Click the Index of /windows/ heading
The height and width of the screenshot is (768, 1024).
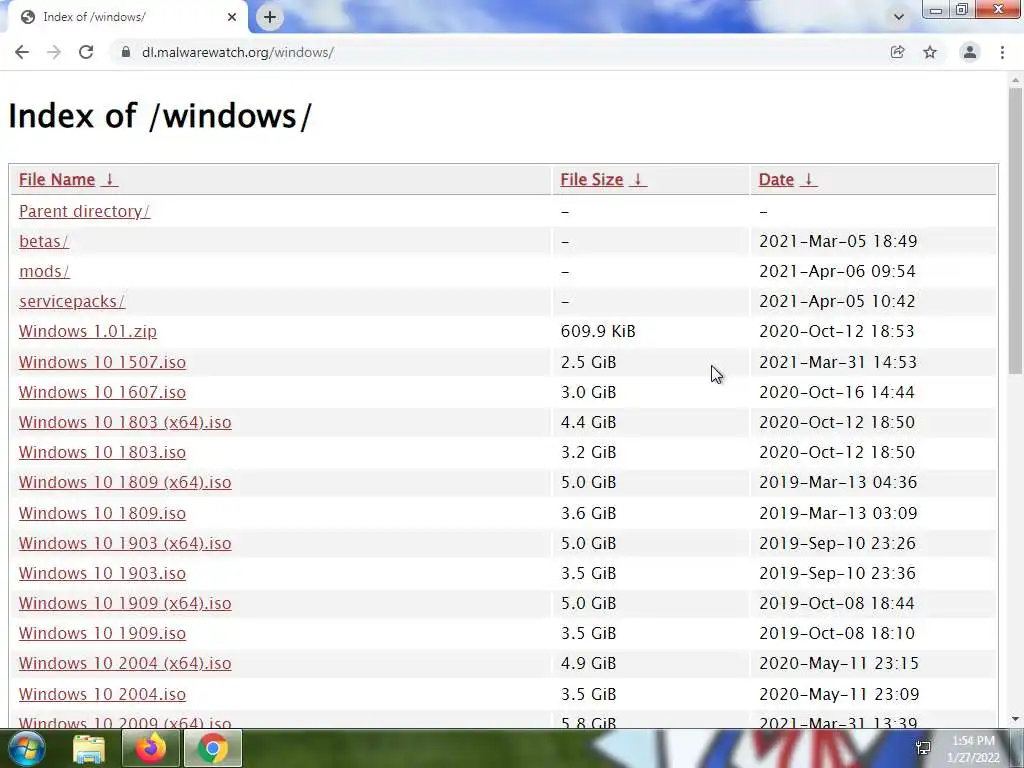tap(160, 116)
